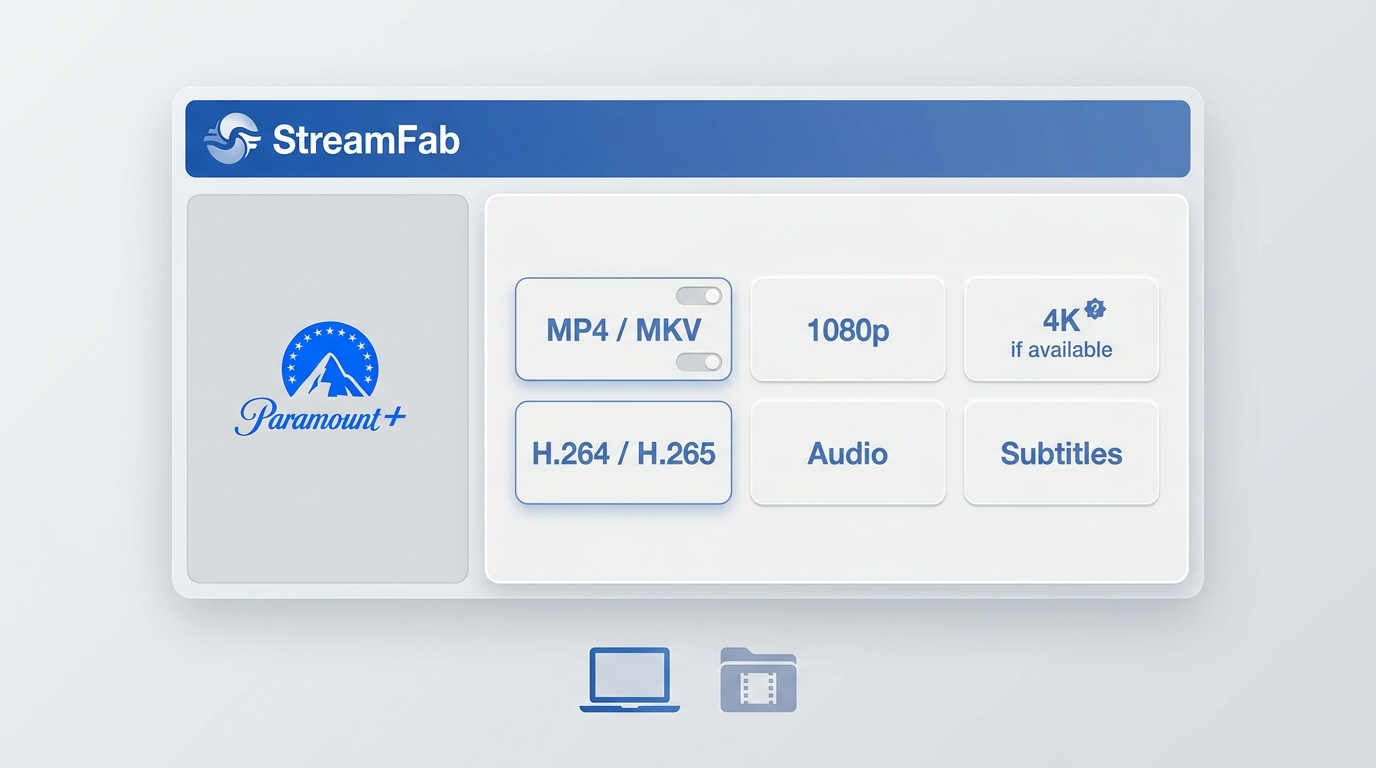
Task: Open the Subtitles options card
Action: [1061, 452]
